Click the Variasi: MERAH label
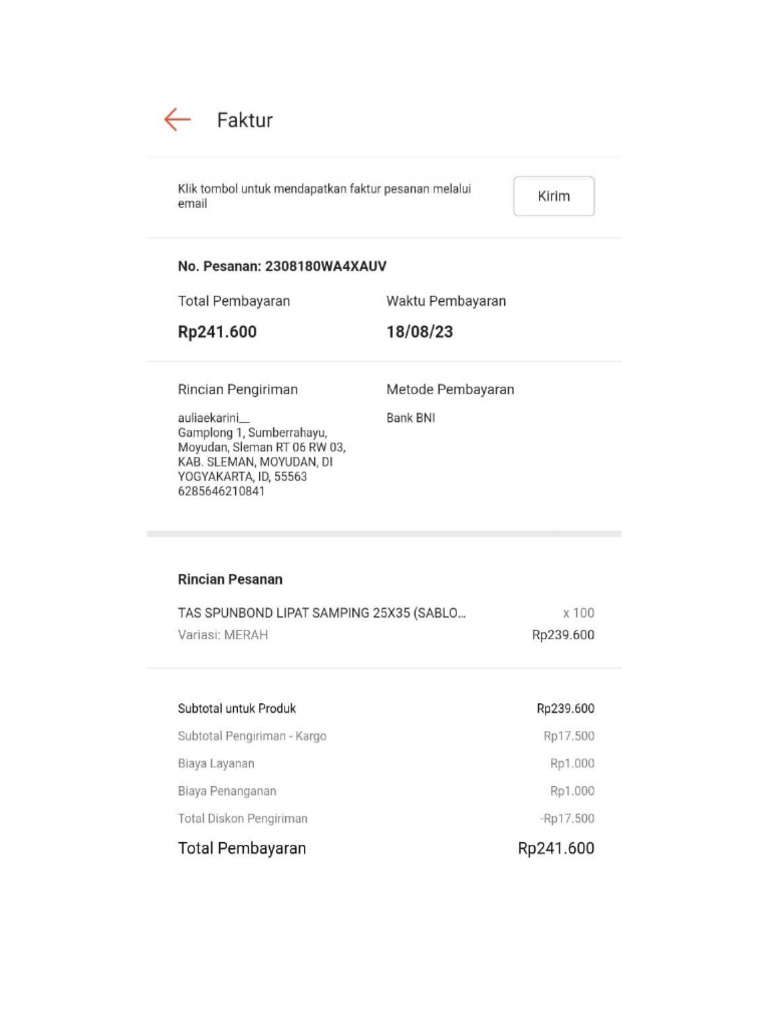This screenshot has height=1024, width=768. click(223, 634)
